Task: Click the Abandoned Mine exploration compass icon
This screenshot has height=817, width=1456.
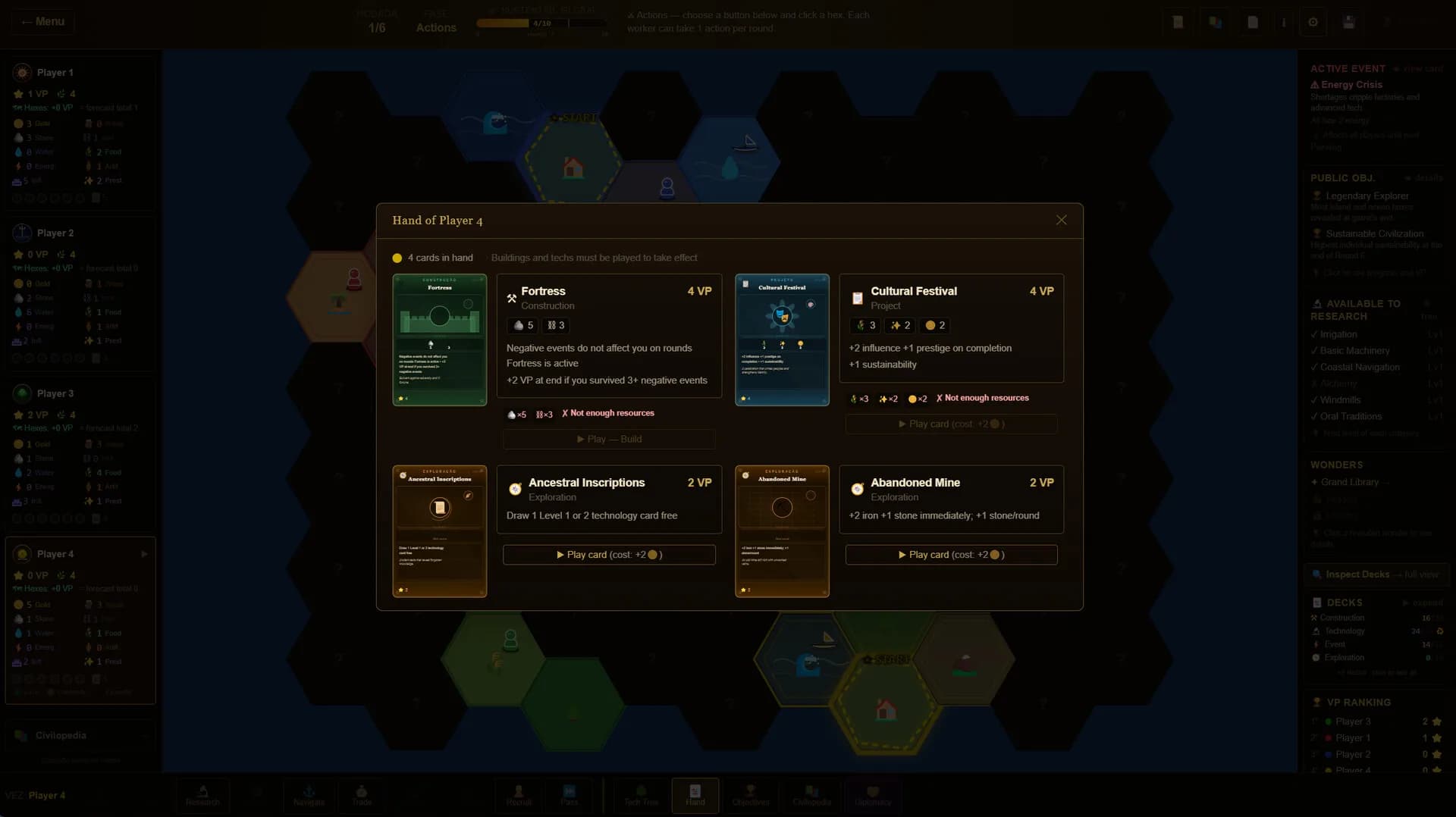Action: point(857,490)
